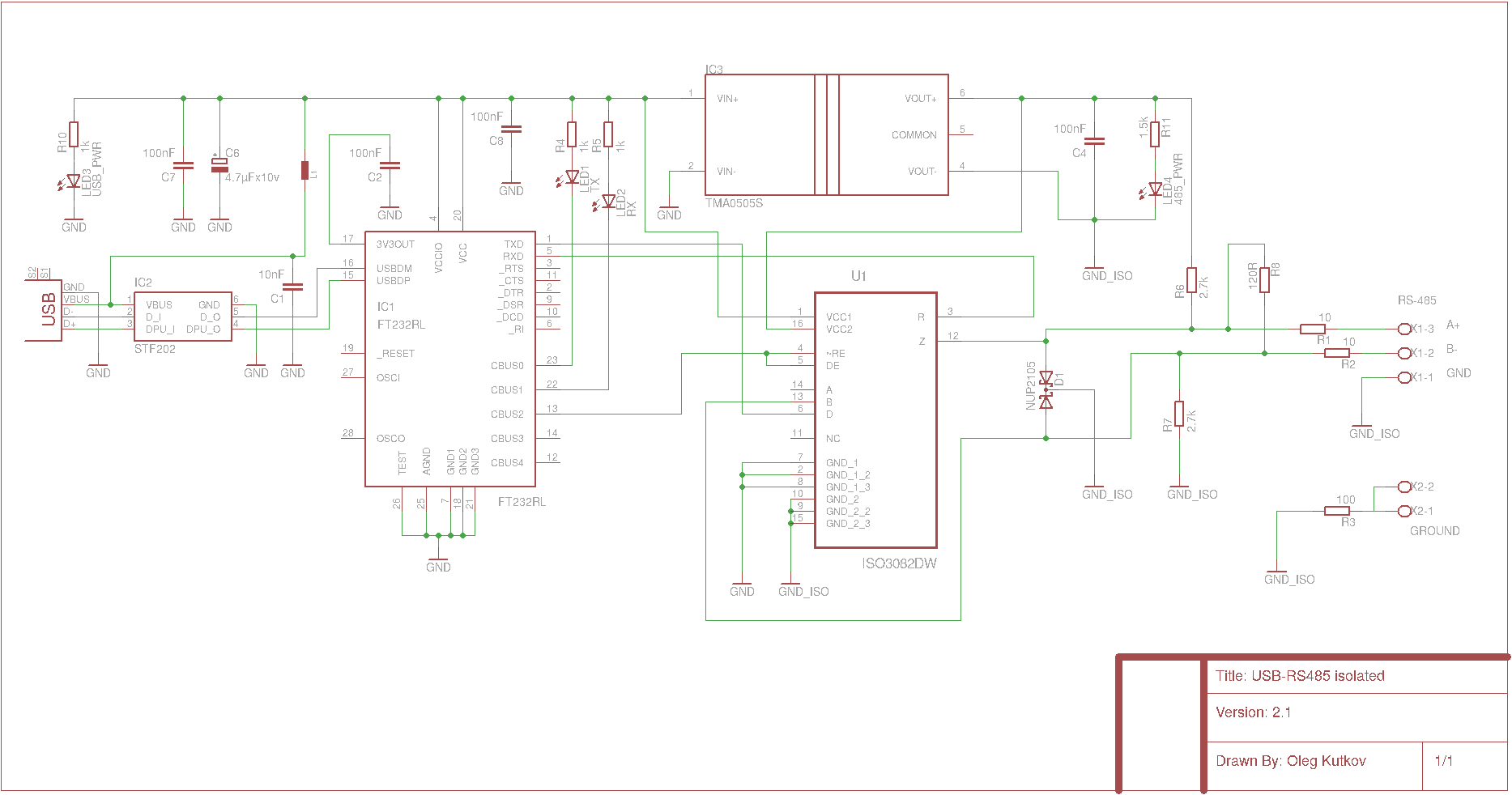Click the LED4 485_PWR diode symbol
This screenshot has height=795, width=1512.
coord(1155,190)
